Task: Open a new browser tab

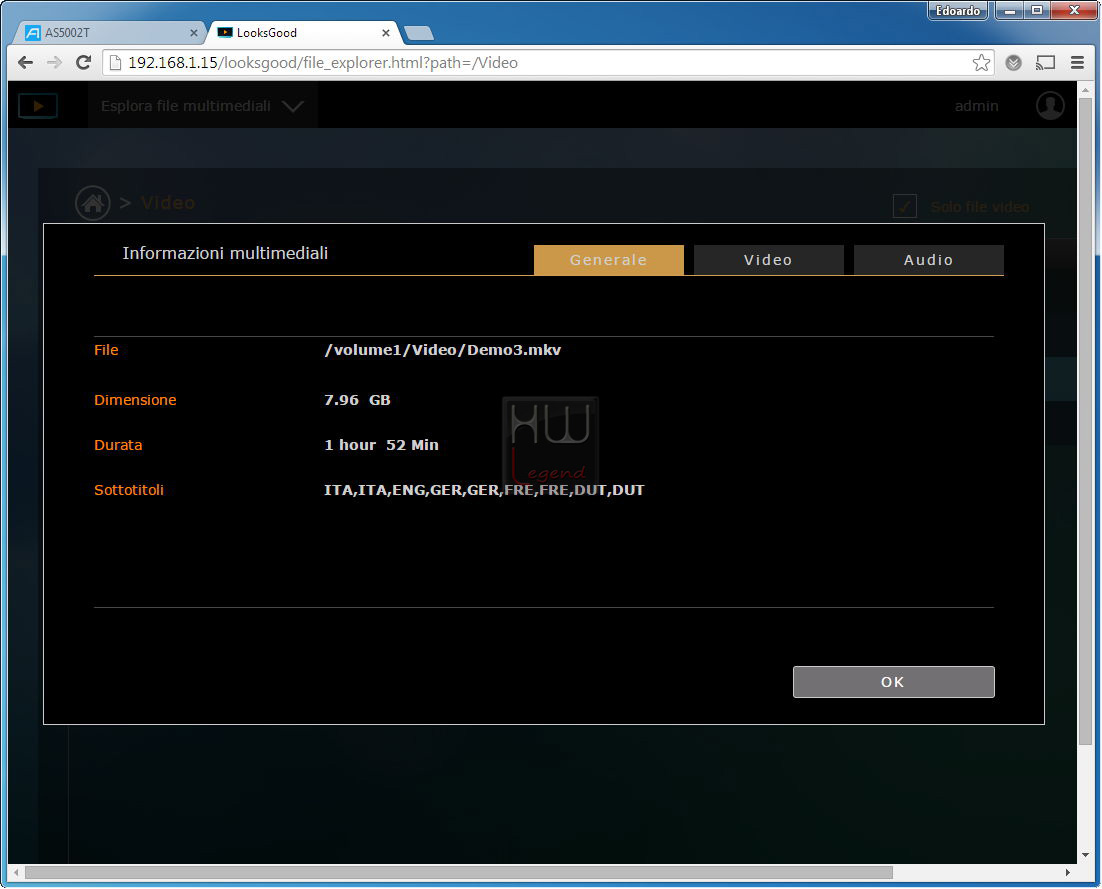Action: pyautogui.click(x=419, y=32)
